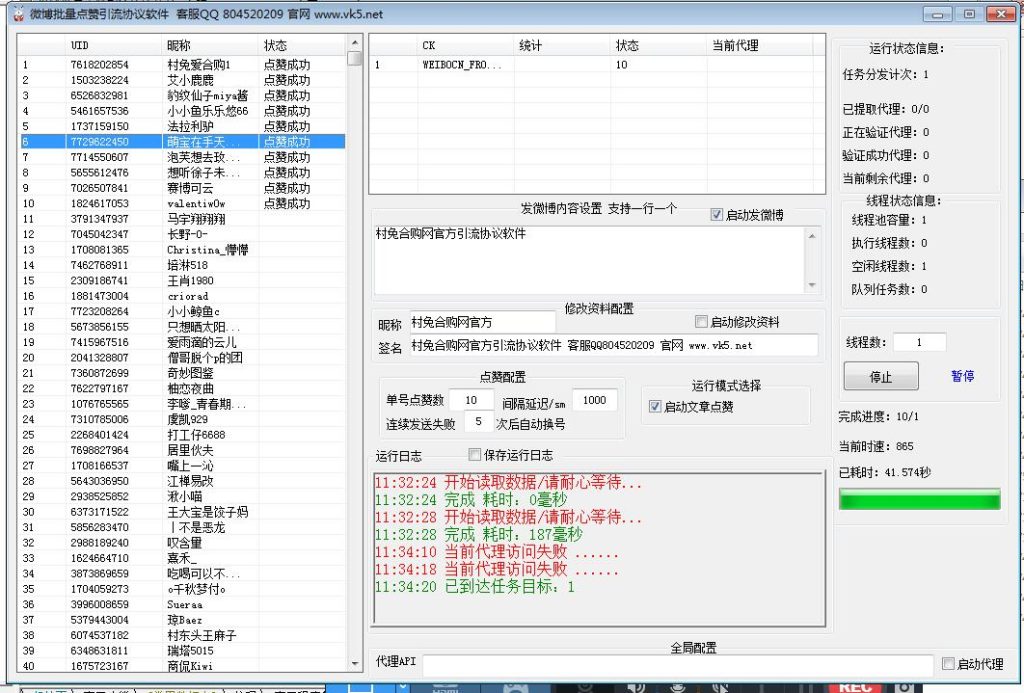Enable the 启动代理 checkbox
The image size is (1024, 693).
[x=948, y=664]
